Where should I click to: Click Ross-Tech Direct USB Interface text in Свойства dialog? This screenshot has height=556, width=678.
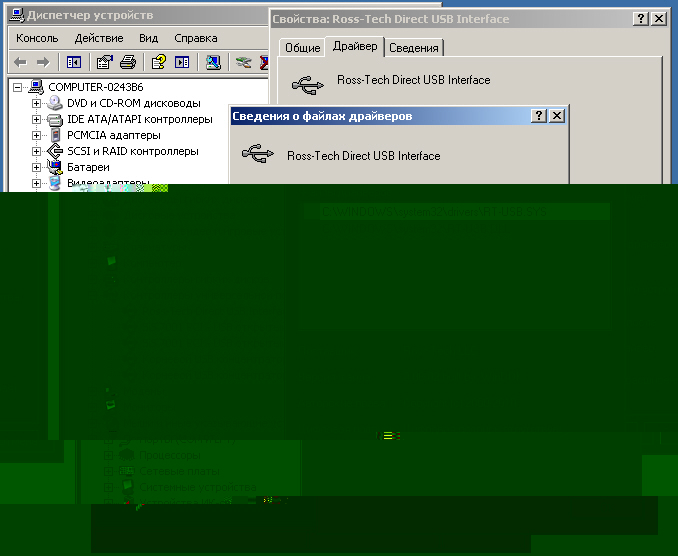point(414,80)
